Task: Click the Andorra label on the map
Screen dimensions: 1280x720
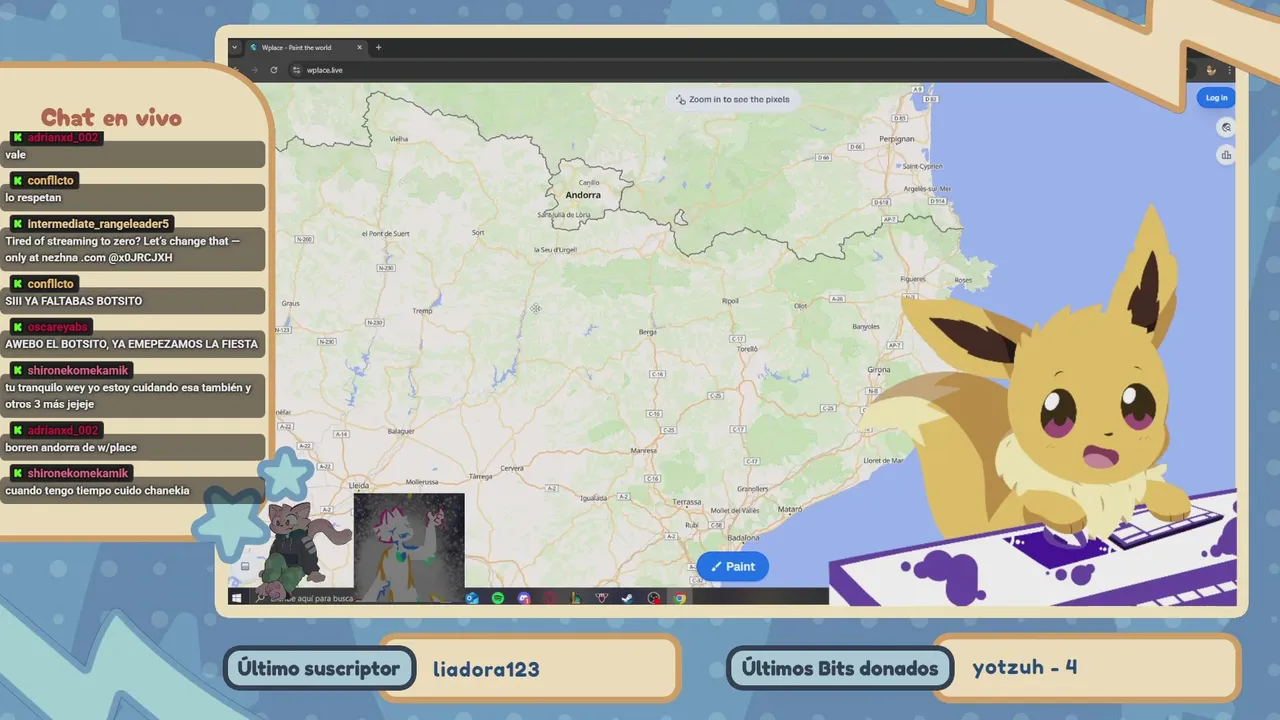Action: pyautogui.click(x=583, y=195)
